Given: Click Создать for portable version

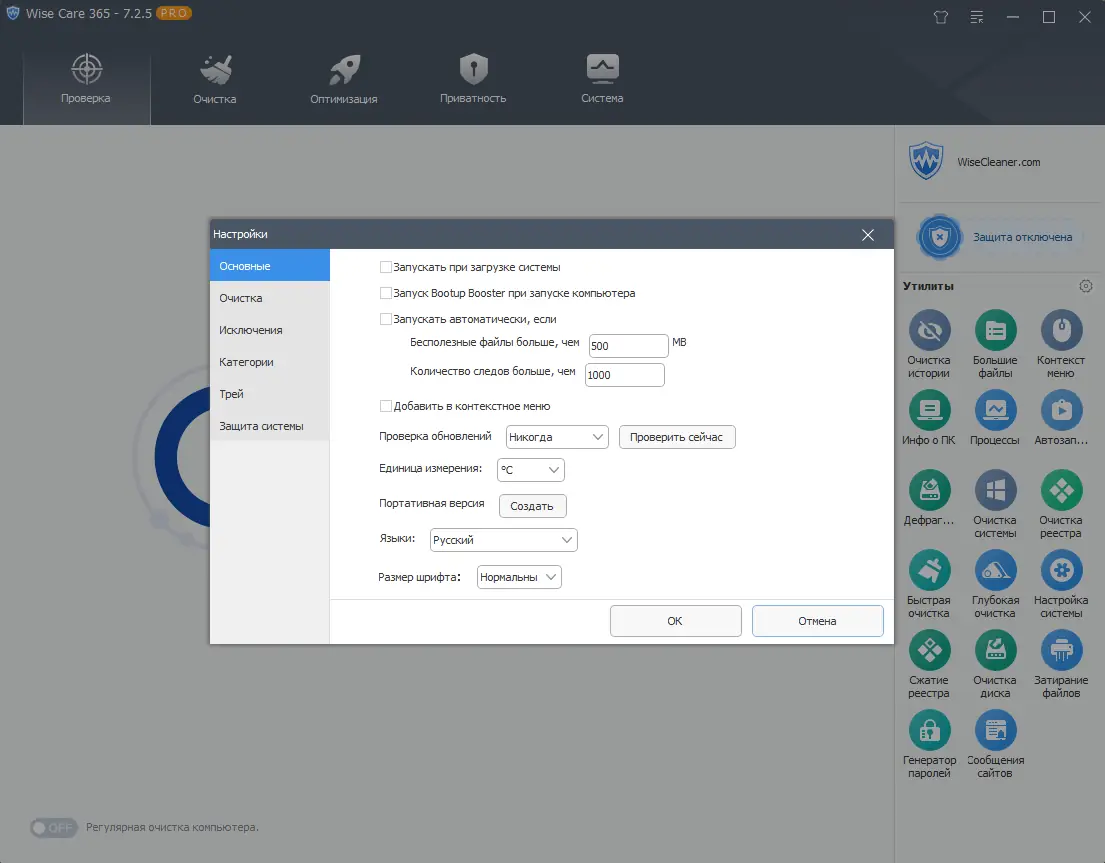Looking at the screenshot, I should (532, 506).
